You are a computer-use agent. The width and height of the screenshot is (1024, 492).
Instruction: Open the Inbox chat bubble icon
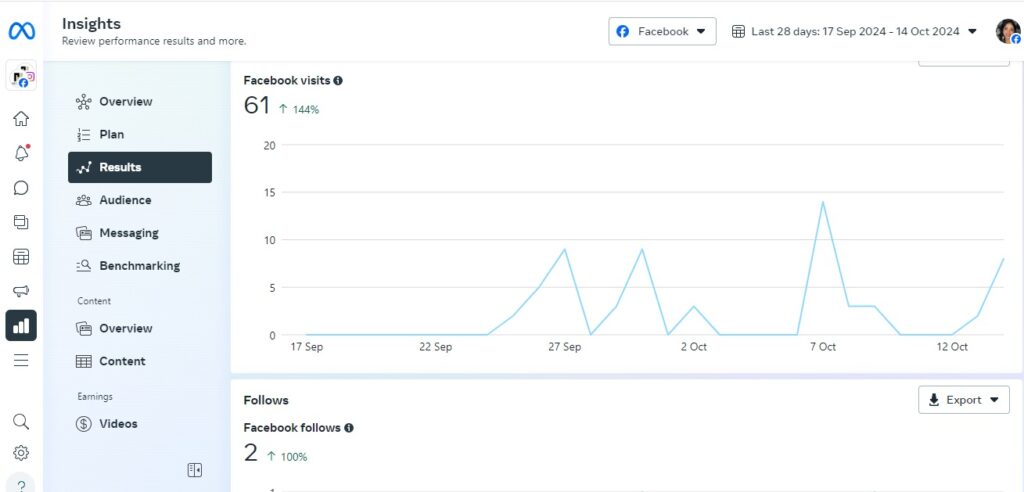pos(21,188)
